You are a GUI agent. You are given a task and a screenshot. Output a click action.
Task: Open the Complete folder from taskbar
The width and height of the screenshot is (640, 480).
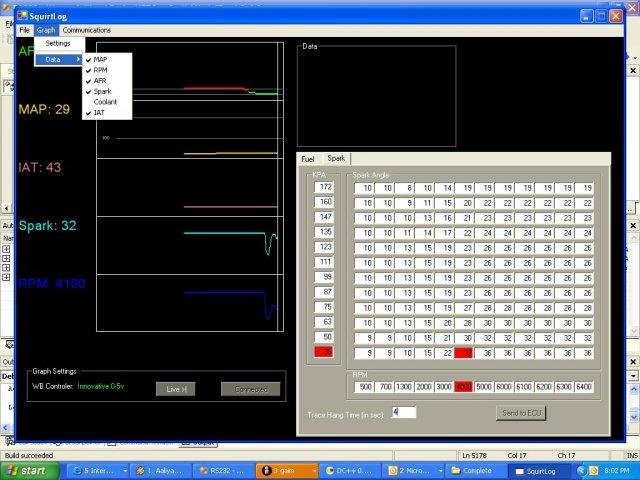[x=476, y=471]
